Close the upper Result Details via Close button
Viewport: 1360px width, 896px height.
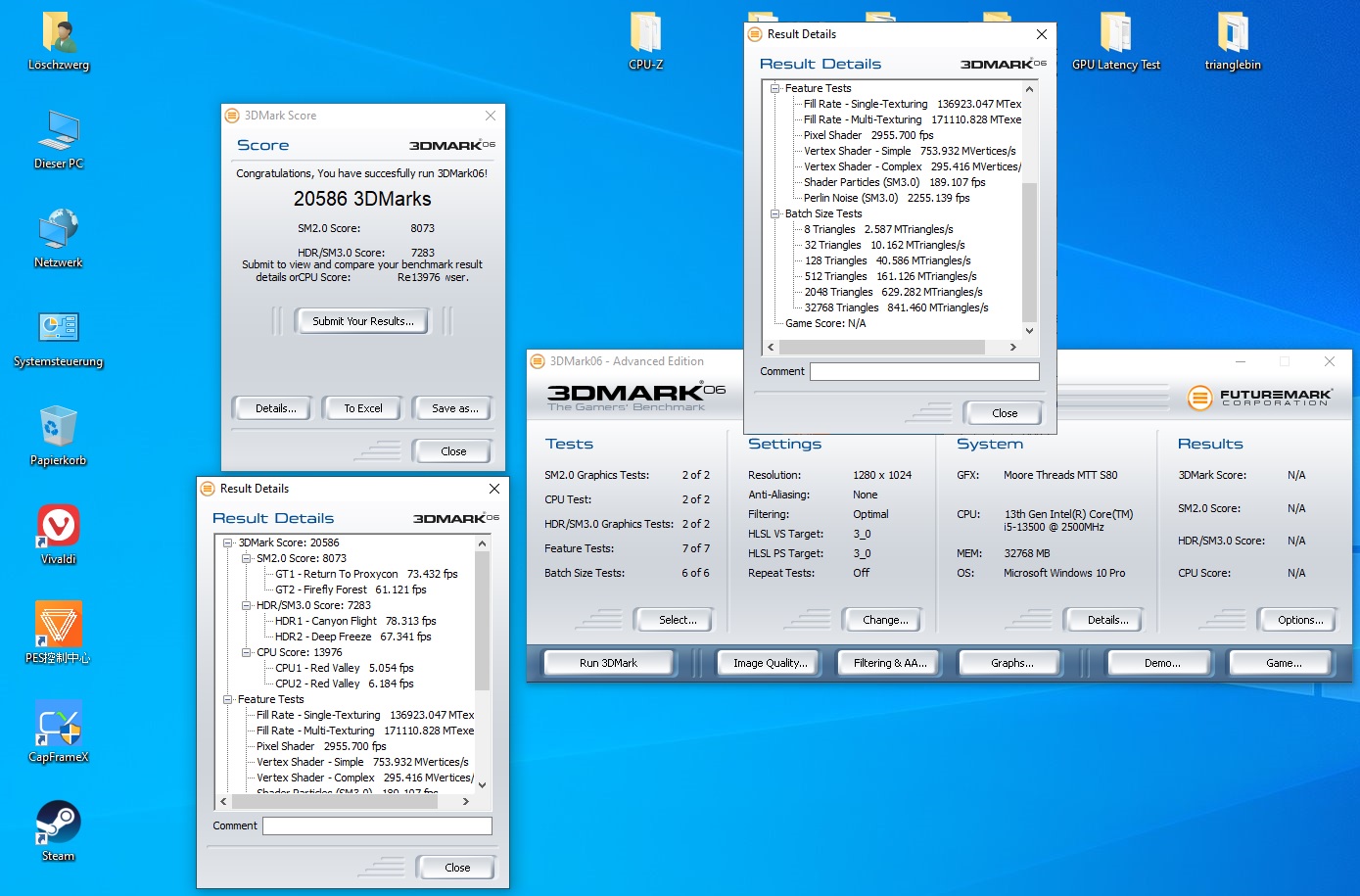[1004, 413]
